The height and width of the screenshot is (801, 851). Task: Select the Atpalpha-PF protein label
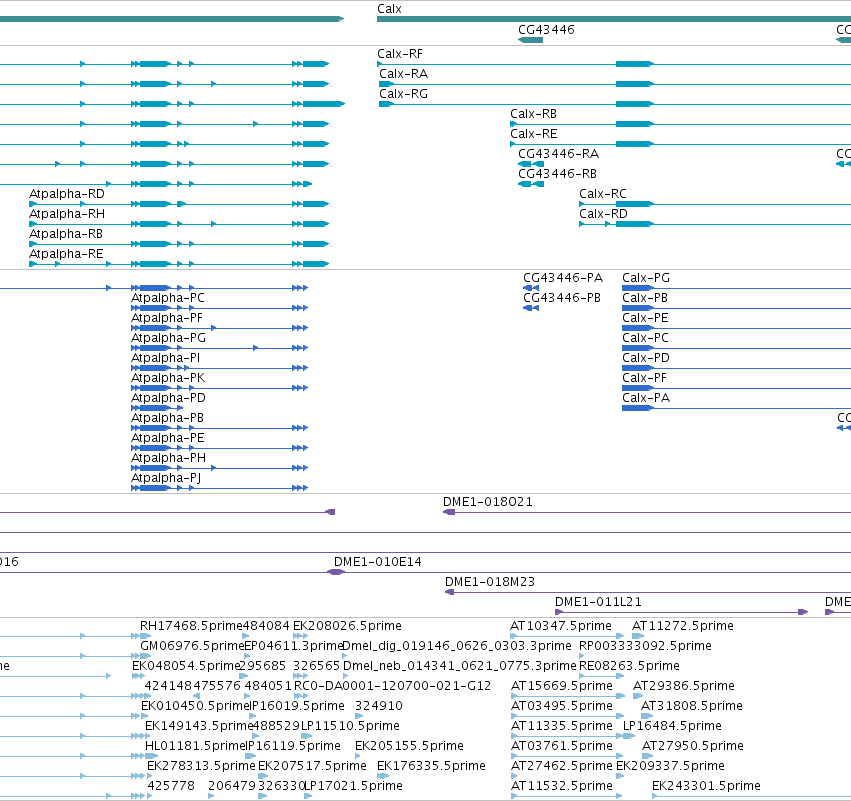coord(167,318)
